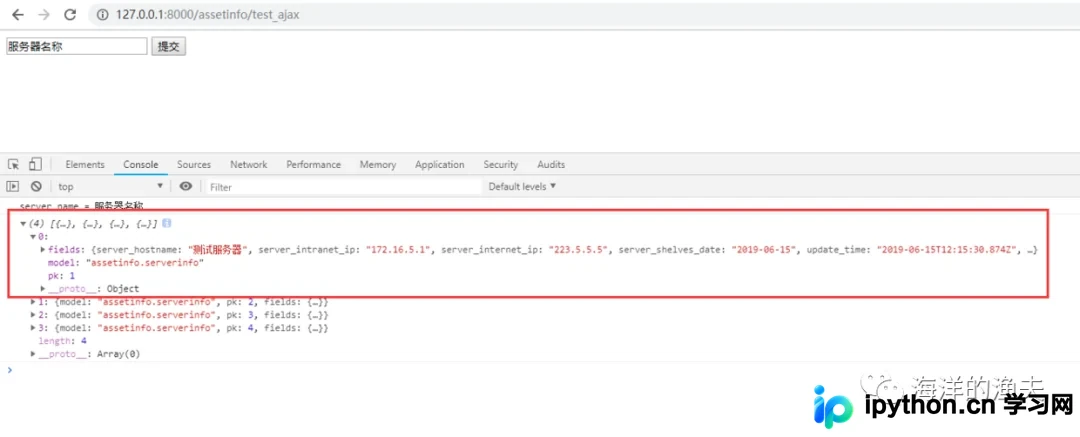Viewport: 1080px width, 437px height.
Task: Expand array item 3 with pk: 4
Action: pos(33,328)
